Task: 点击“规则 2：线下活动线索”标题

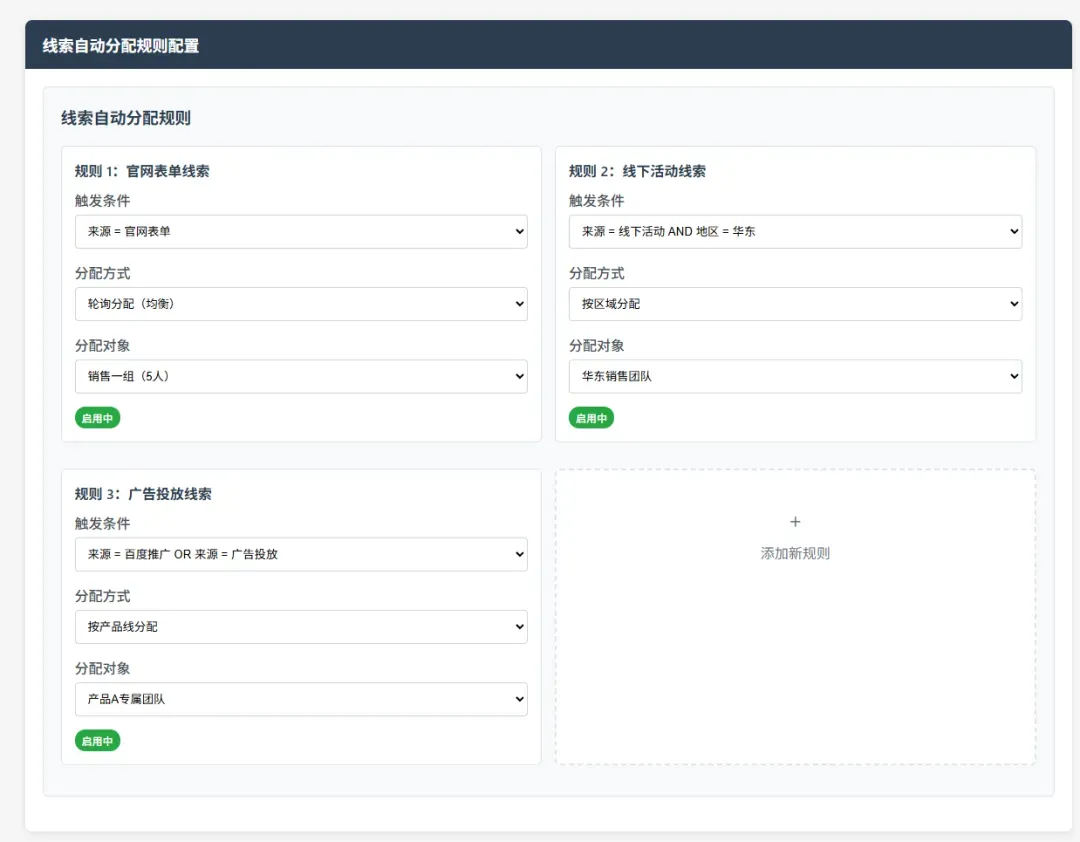Action: pyautogui.click(x=637, y=171)
